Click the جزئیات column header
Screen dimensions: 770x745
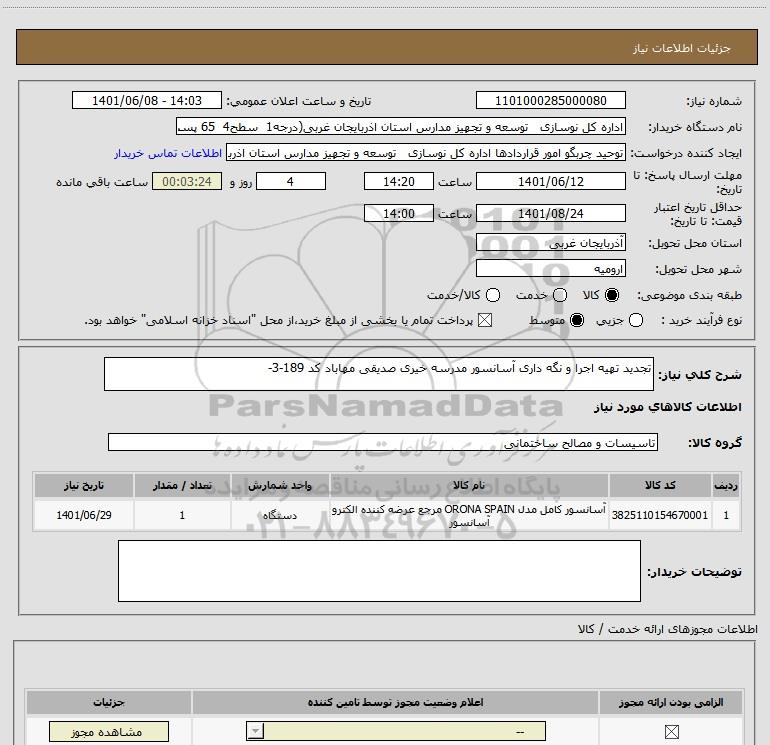(x=109, y=702)
